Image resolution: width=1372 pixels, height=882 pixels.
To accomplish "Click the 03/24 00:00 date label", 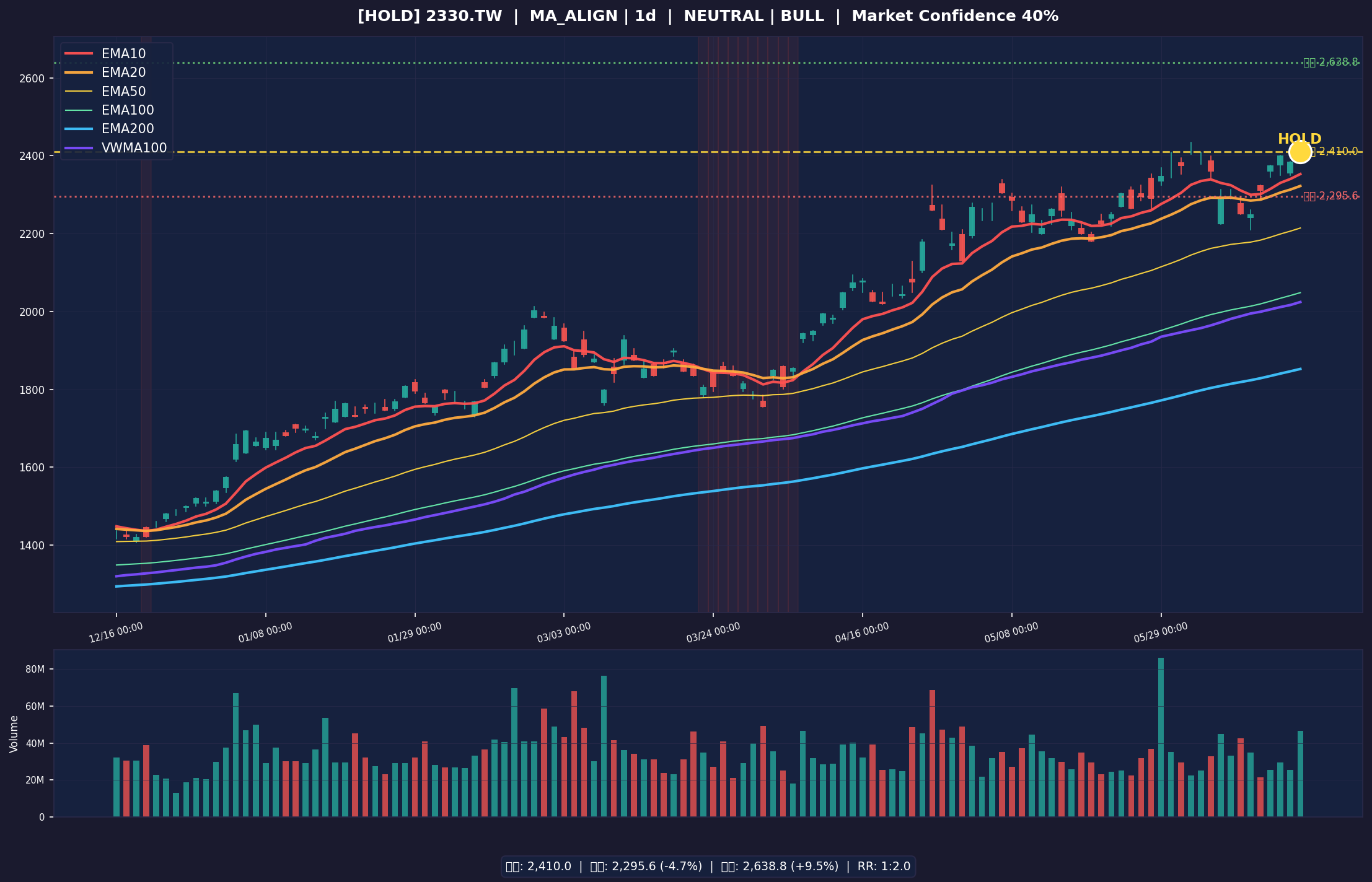I will (713, 633).
